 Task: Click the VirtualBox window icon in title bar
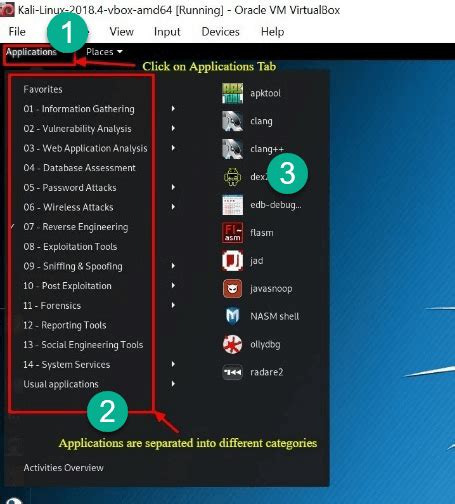pos(7,9)
